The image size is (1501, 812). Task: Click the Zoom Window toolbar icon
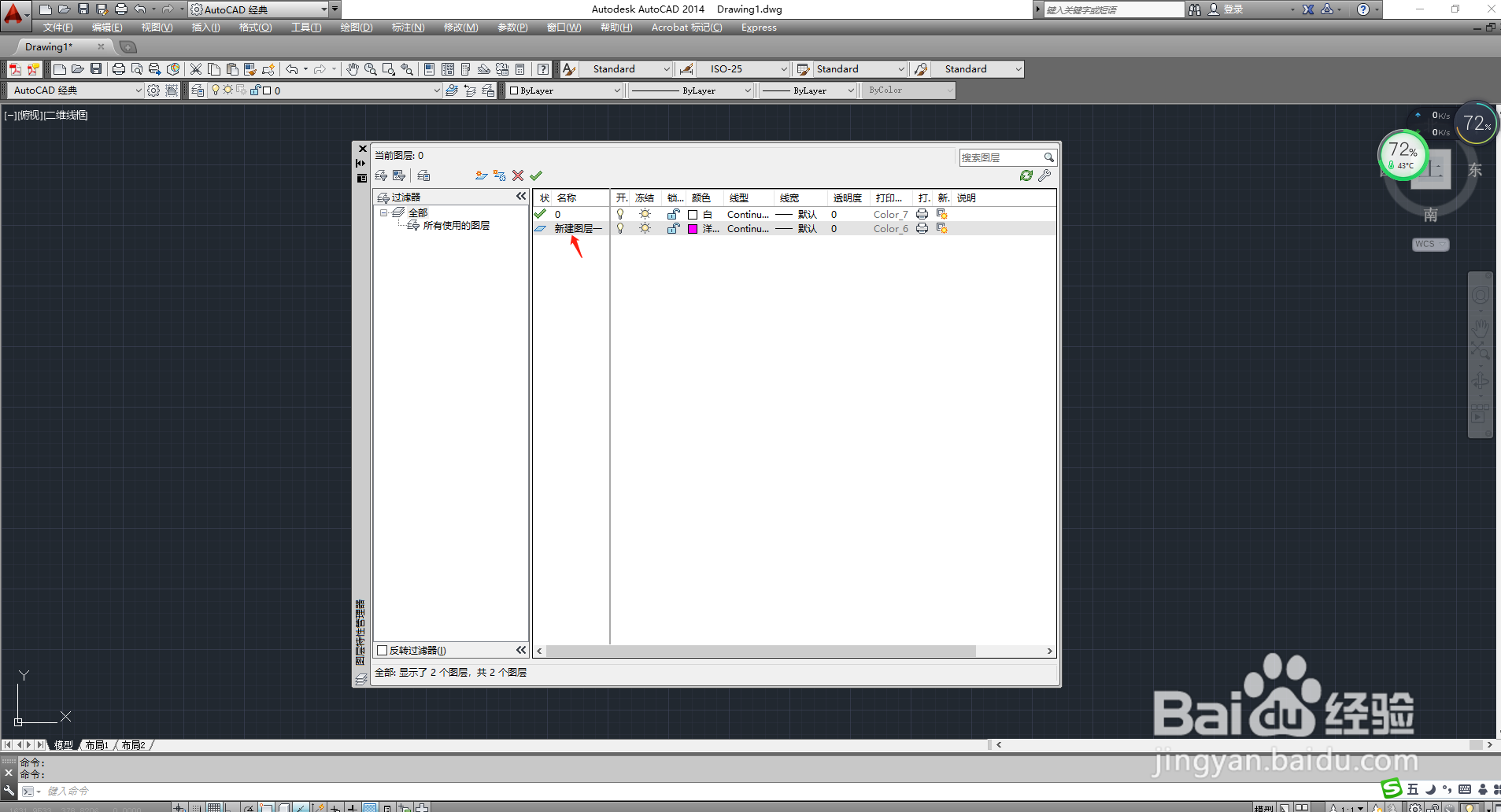coord(389,69)
